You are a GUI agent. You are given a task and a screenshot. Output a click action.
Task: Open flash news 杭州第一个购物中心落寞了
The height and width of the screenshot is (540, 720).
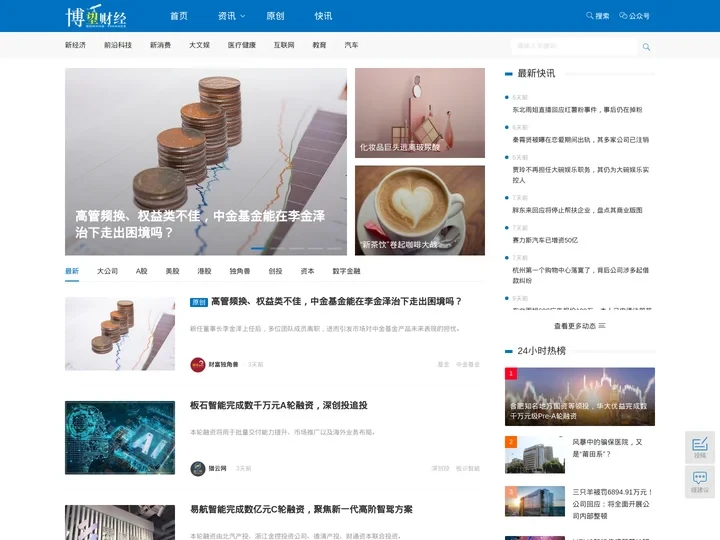580,275
